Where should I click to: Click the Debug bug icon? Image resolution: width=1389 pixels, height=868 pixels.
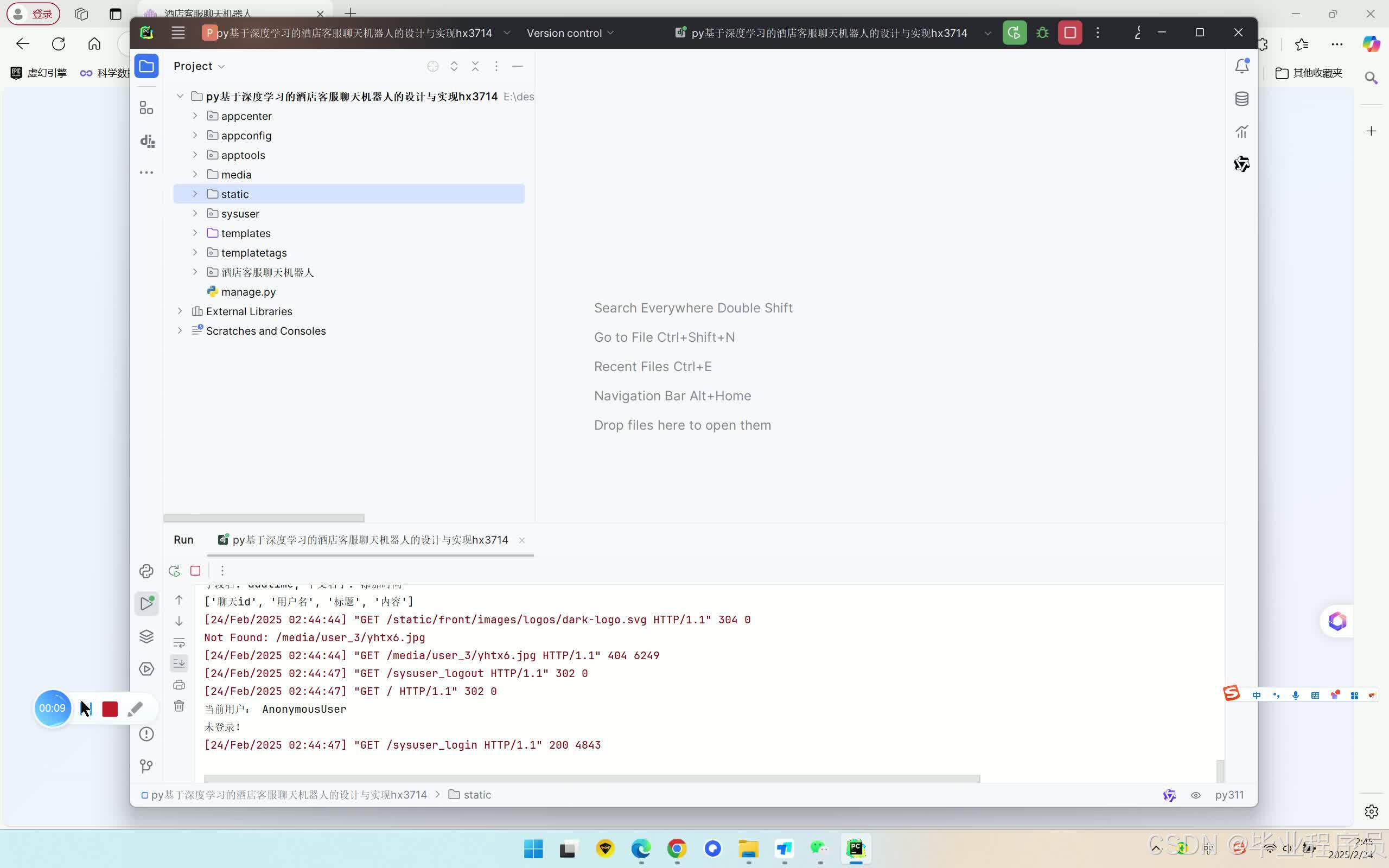tap(1042, 33)
